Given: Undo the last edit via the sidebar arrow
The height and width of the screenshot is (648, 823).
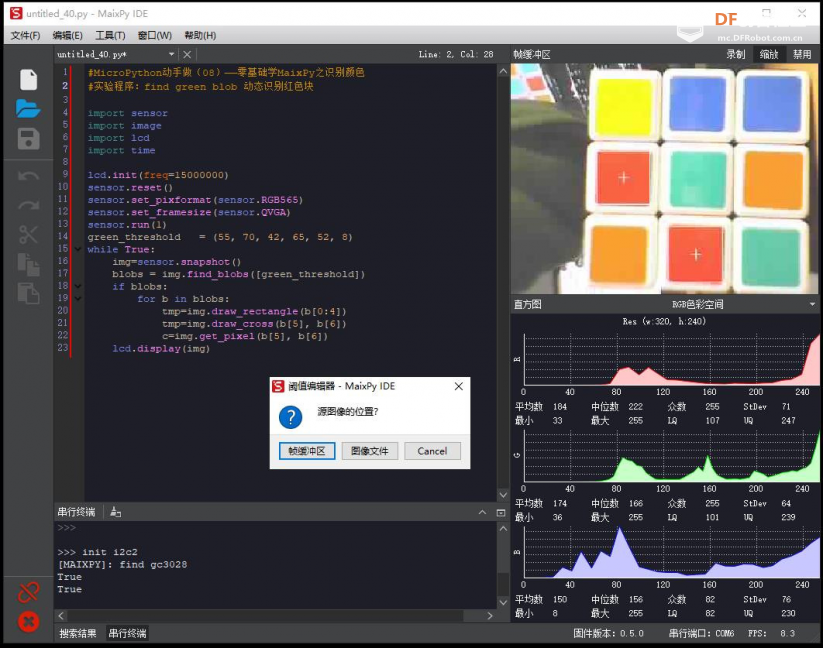Looking at the screenshot, I should tap(28, 176).
